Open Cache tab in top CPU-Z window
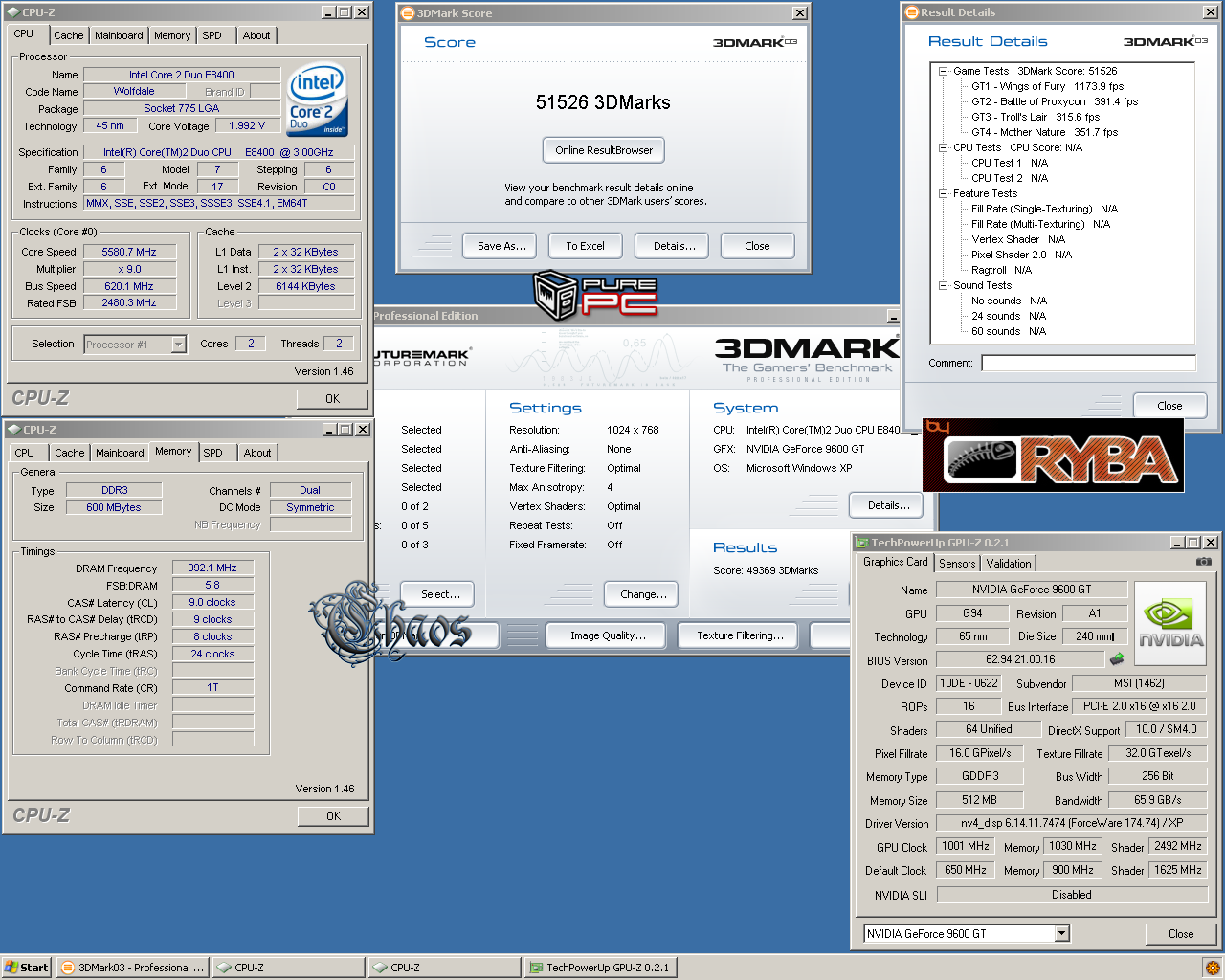1225x980 pixels. [68, 35]
